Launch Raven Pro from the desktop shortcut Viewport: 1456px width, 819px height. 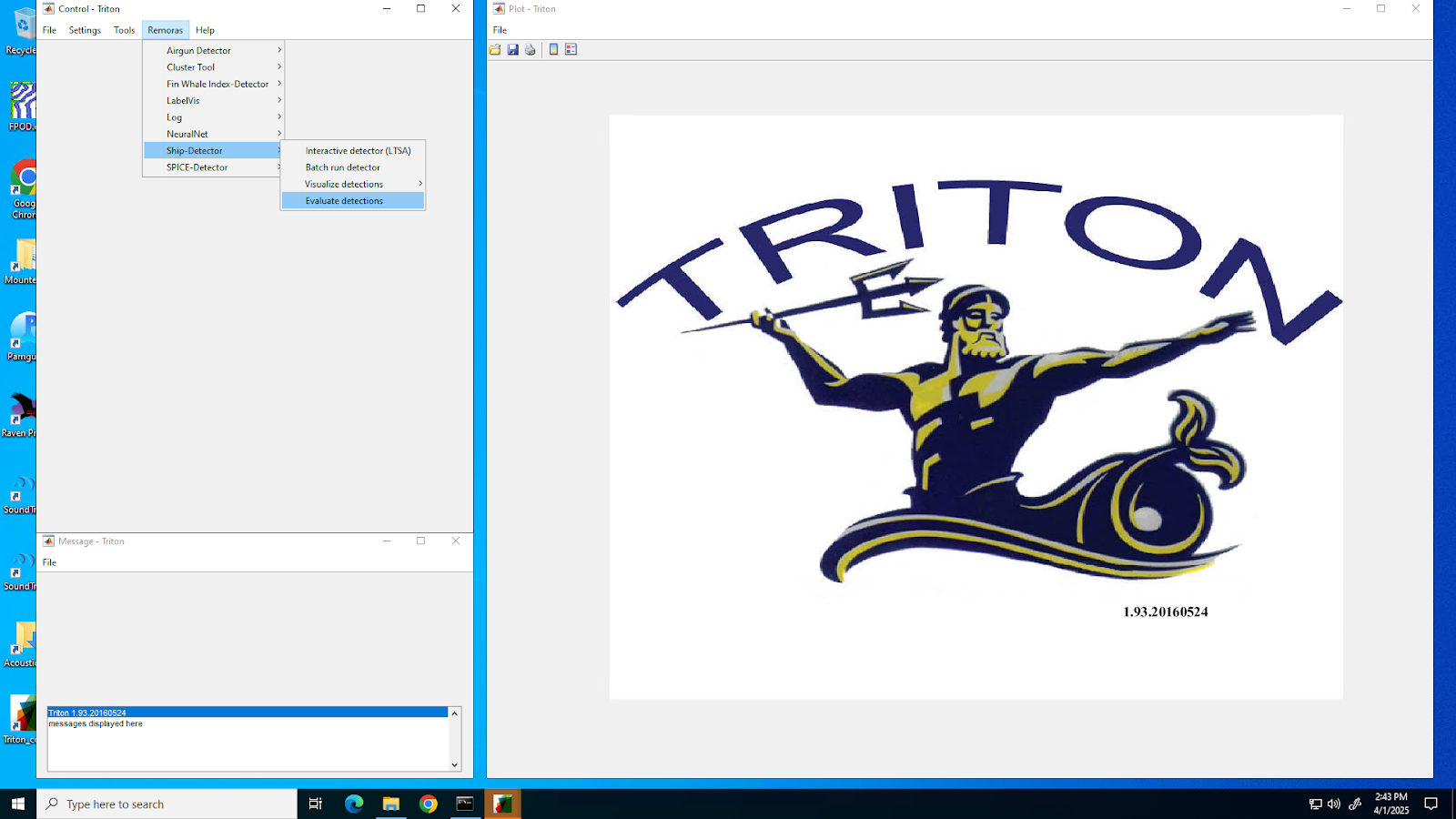click(x=22, y=414)
